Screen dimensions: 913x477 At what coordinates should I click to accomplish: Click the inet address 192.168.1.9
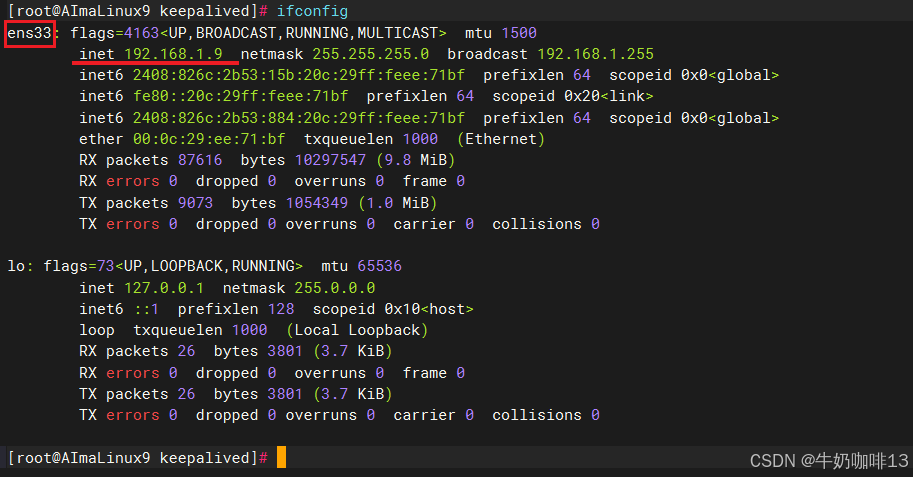(x=174, y=54)
